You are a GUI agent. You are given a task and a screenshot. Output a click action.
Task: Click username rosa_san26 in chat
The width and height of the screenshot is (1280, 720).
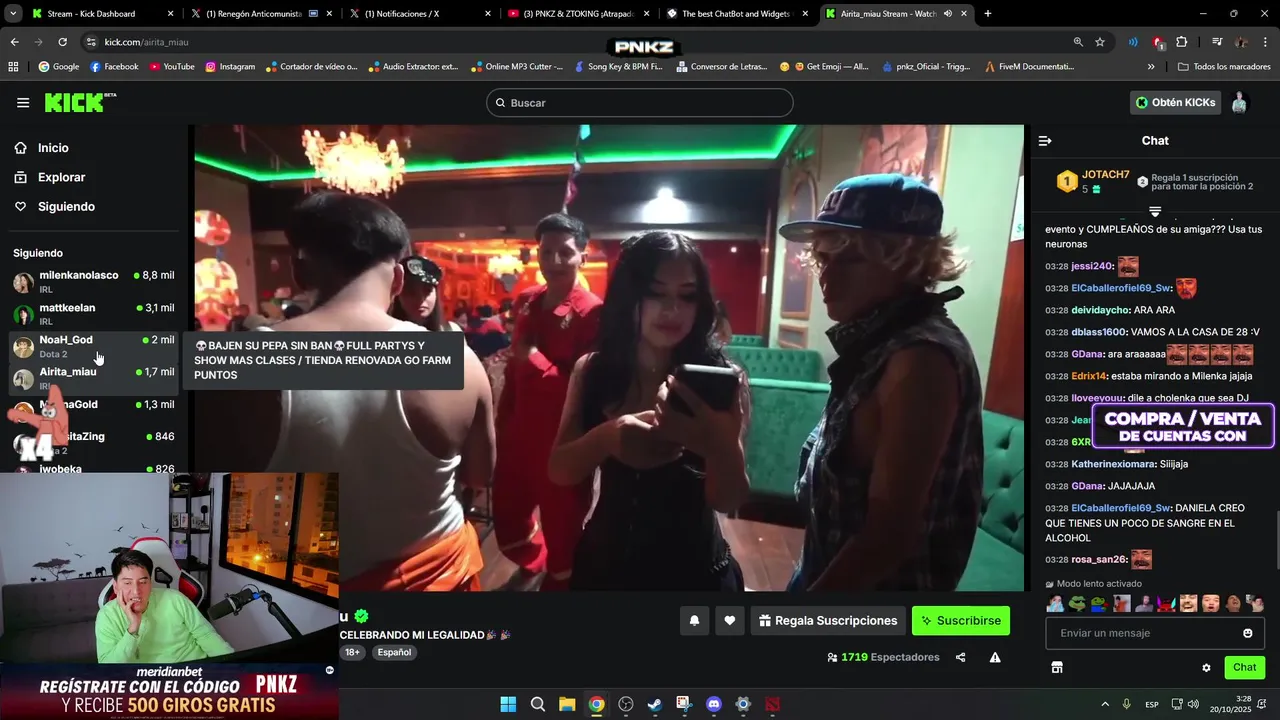tap(1098, 560)
